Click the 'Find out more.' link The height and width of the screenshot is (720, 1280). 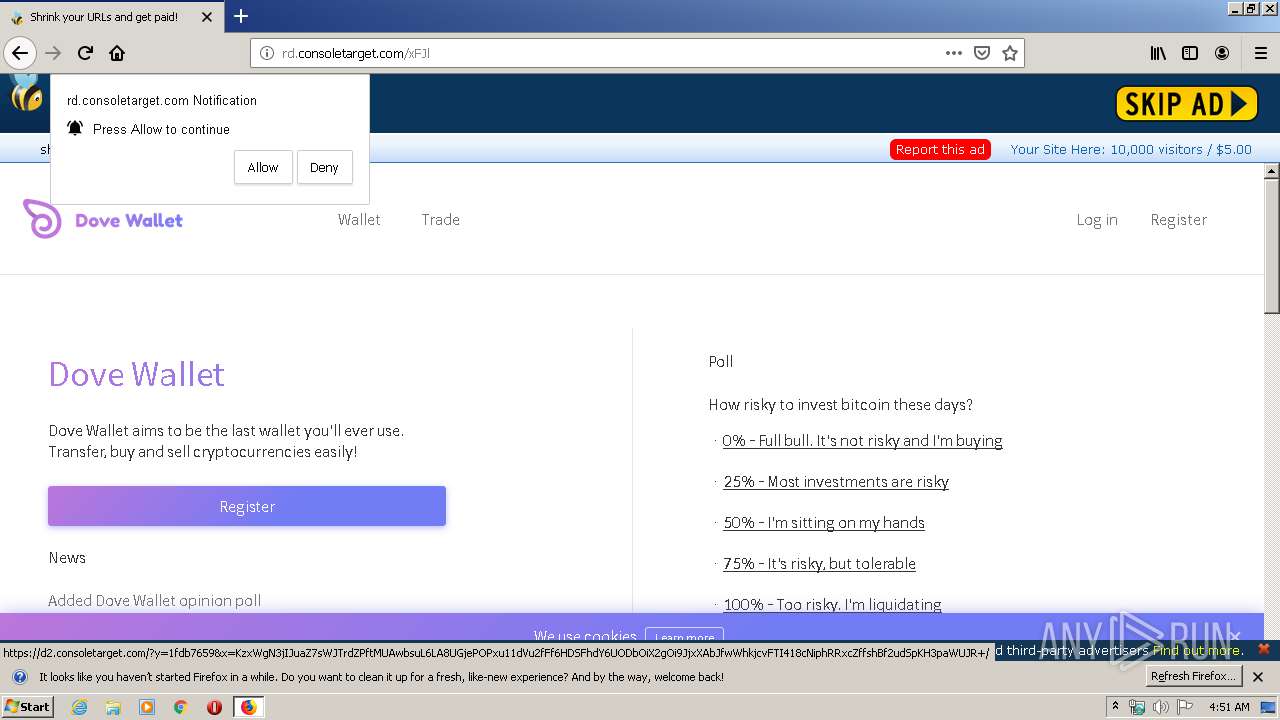coord(1198,650)
